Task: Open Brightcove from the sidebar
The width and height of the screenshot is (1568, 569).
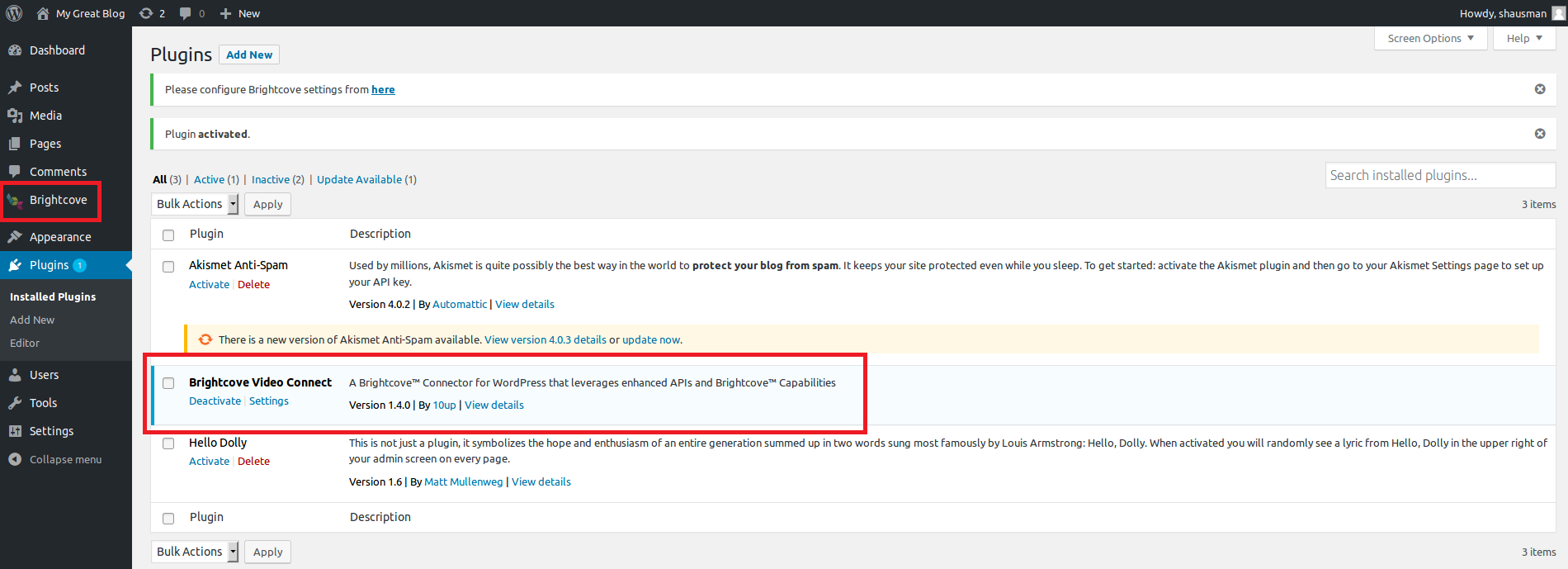Action: pos(58,200)
